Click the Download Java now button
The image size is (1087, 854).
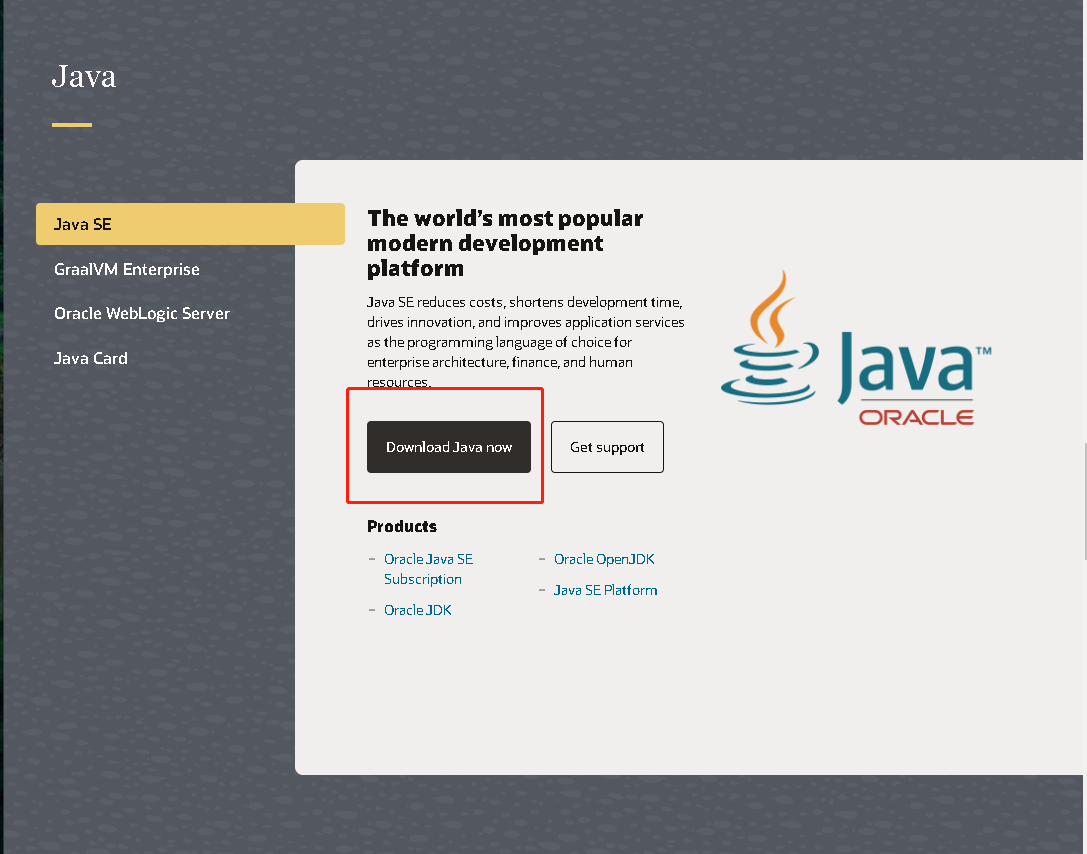(x=448, y=447)
